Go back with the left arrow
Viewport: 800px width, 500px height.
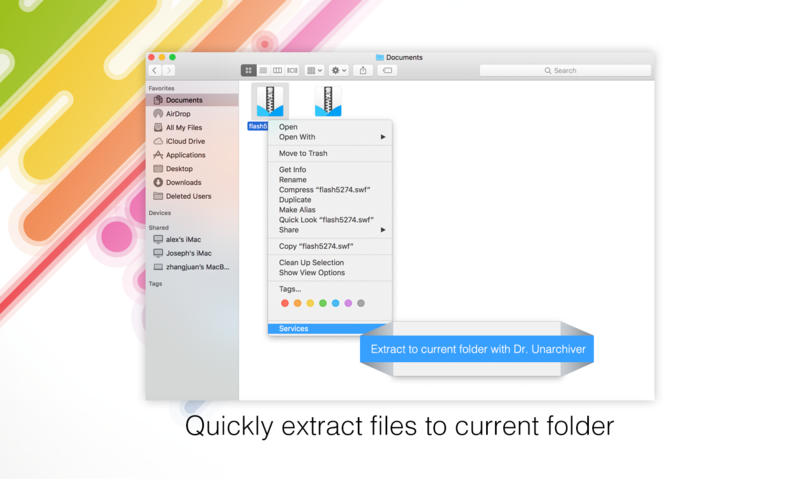155,71
